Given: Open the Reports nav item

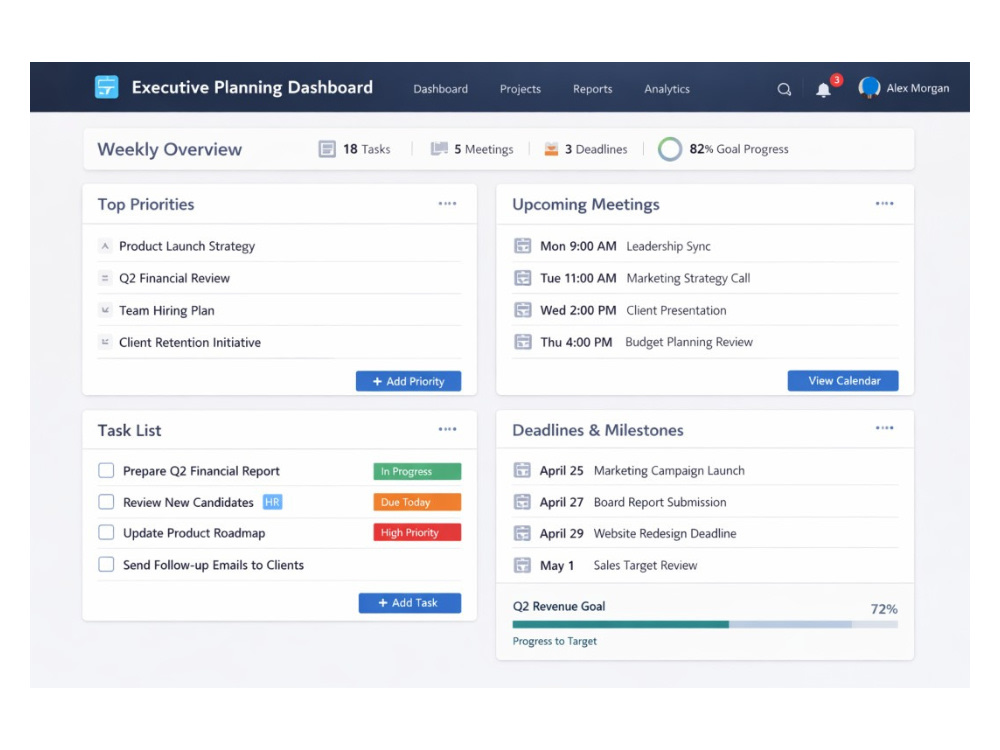Looking at the screenshot, I should pyautogui.click(x=592, y=89).
